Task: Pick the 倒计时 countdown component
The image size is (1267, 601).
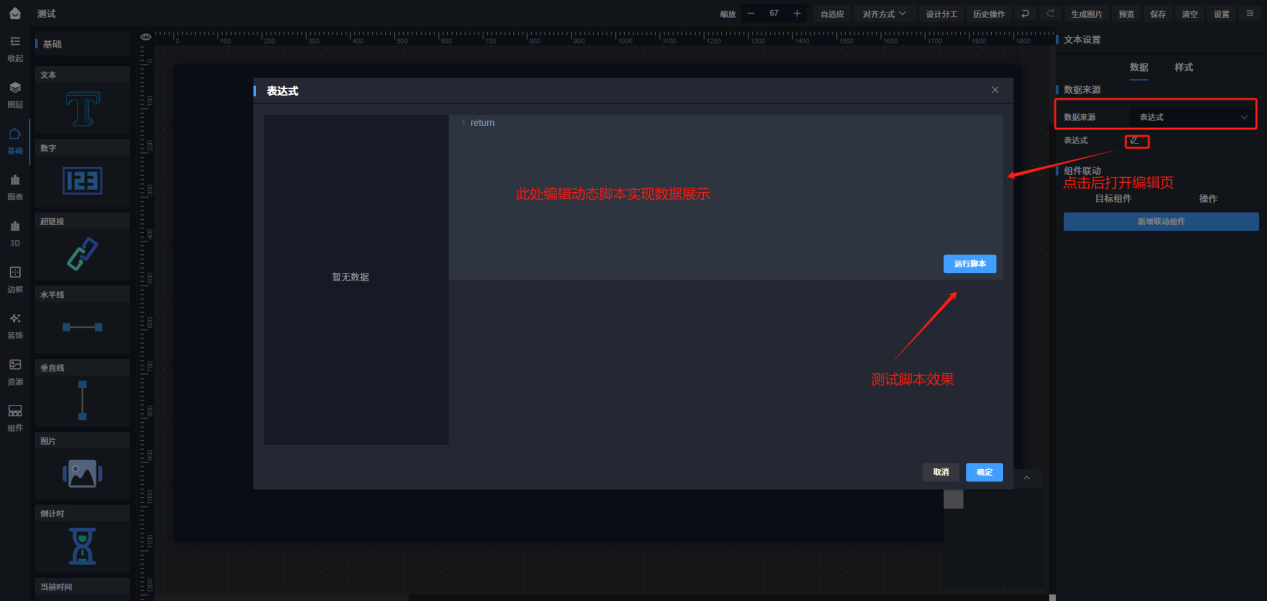Action: (82, 539)
